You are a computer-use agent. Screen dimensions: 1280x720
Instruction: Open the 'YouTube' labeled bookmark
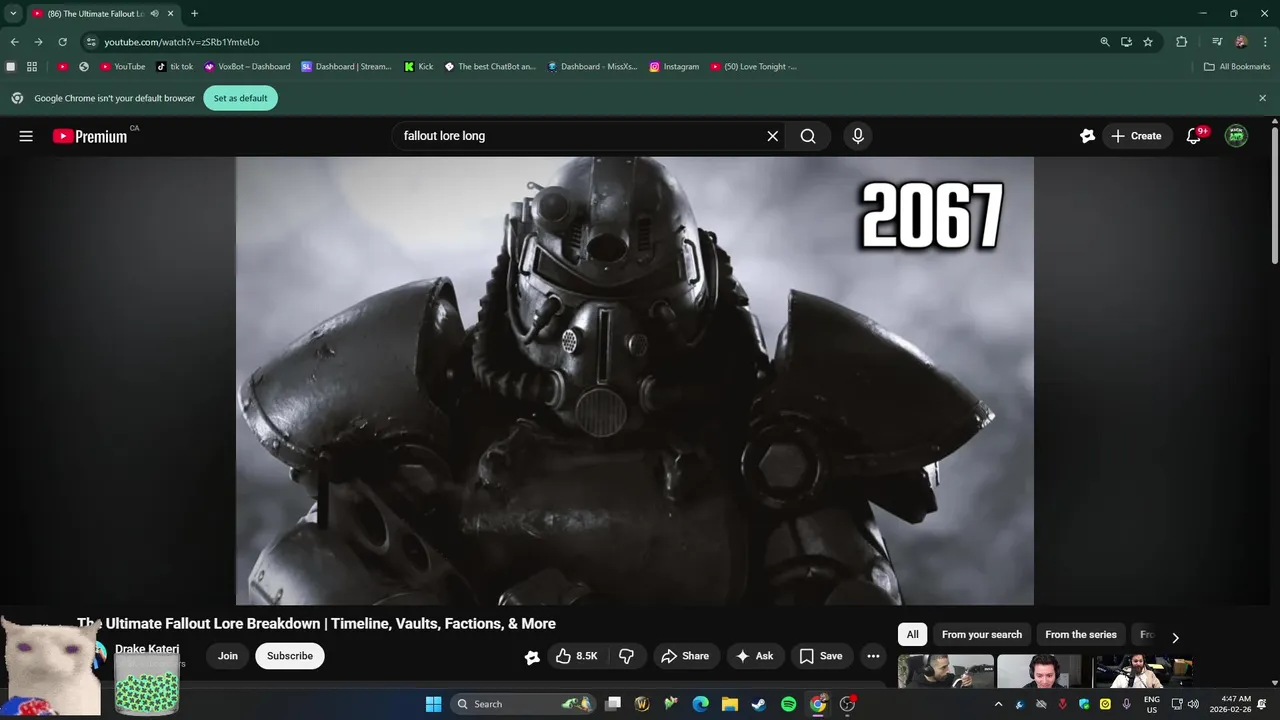click(123, 67)
